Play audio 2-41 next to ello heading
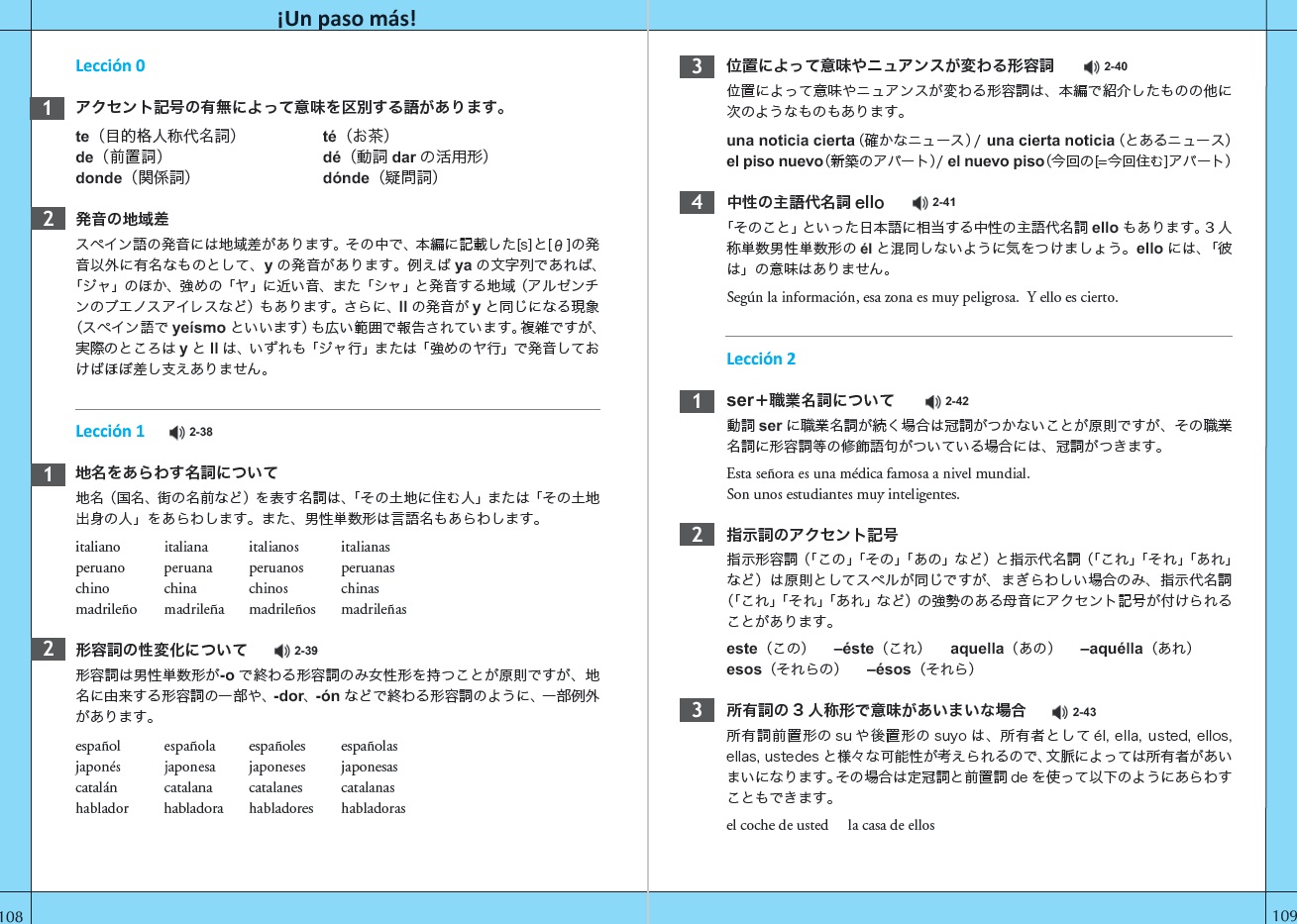This screenshot has width=1297, height=924. point(920,203)
